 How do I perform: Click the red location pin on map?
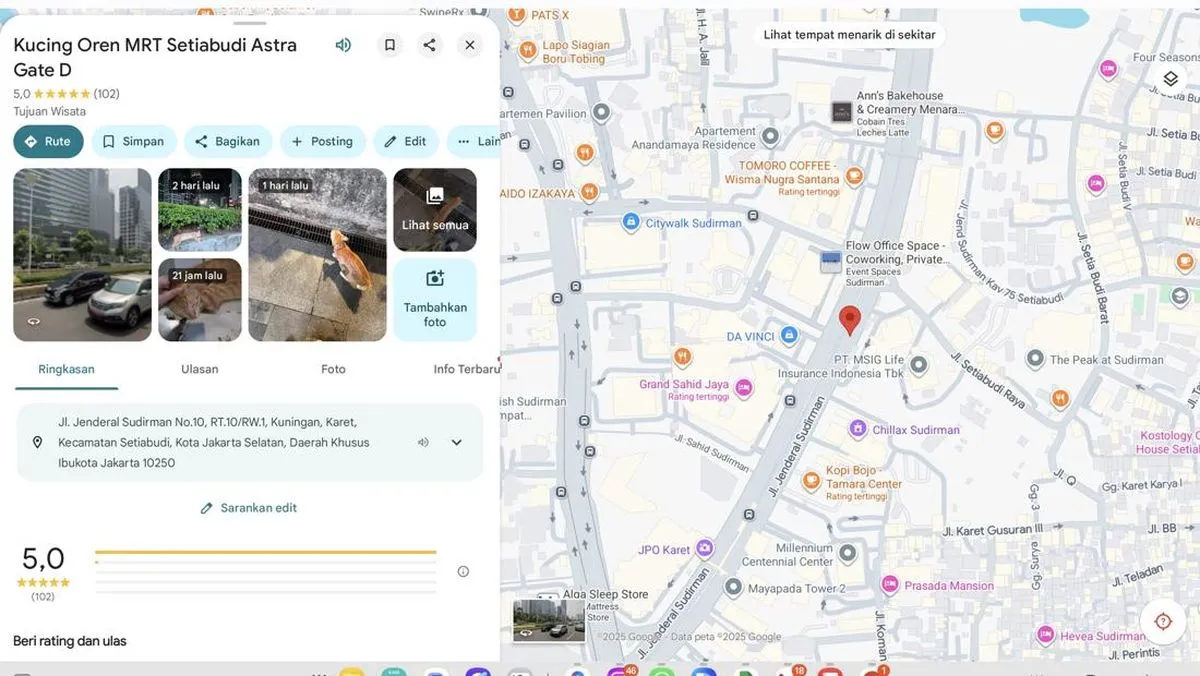coord(849,320)
